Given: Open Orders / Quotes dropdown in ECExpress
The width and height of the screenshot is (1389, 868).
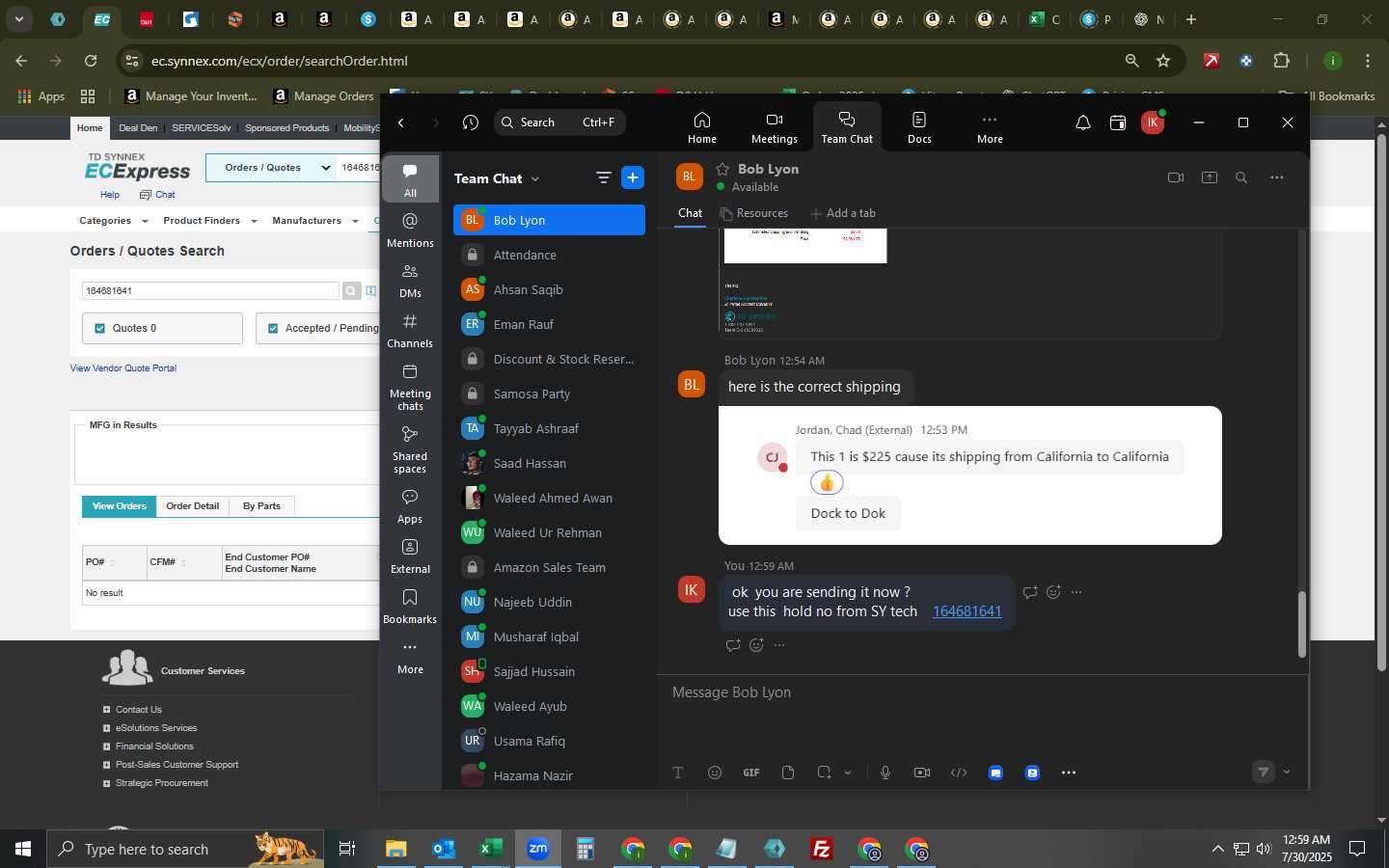Looking at the screenshot, I should (270, 168).
